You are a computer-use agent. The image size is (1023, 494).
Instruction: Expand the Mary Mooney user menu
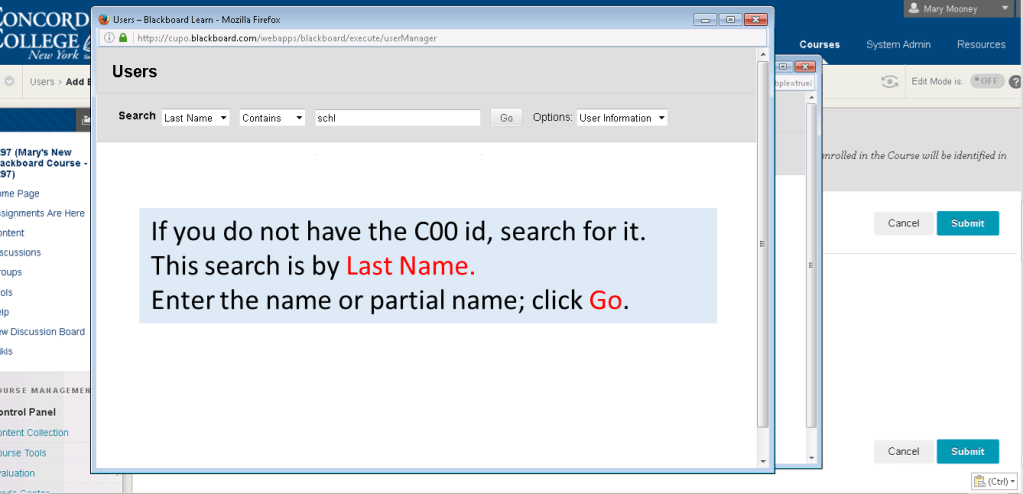1005,8
